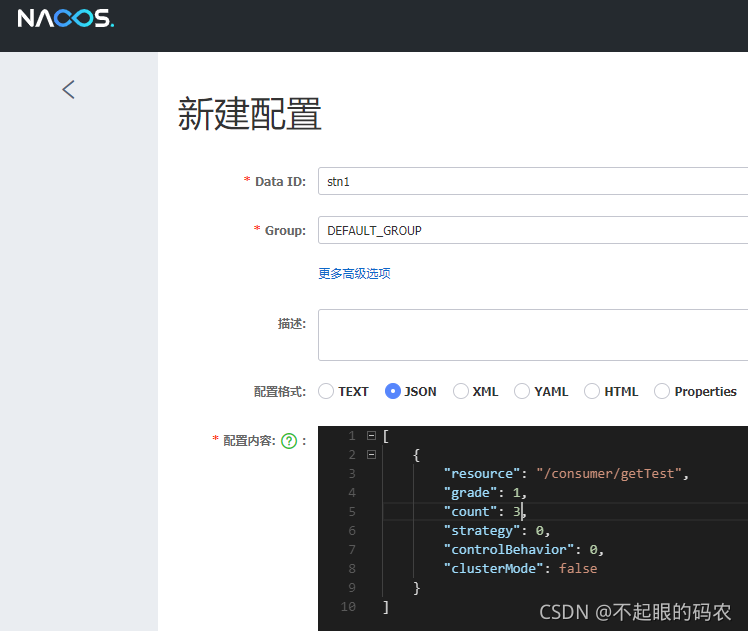
Task: Click "clusterMode" key on line 8
Action: (x=493, y=569)
